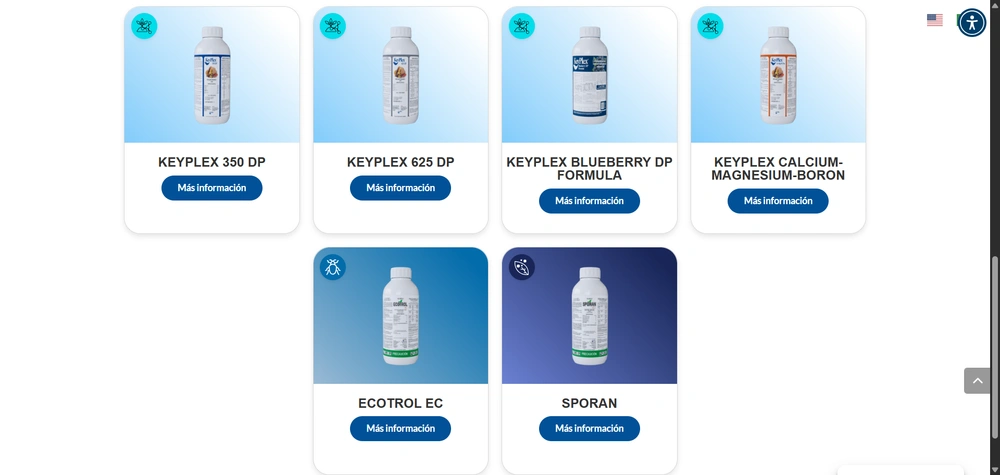Image resolution: width=1000 pixels, height=475 pixels.
Task: Open Más información for Keyplex 625 DP
Action: [401, 188]
